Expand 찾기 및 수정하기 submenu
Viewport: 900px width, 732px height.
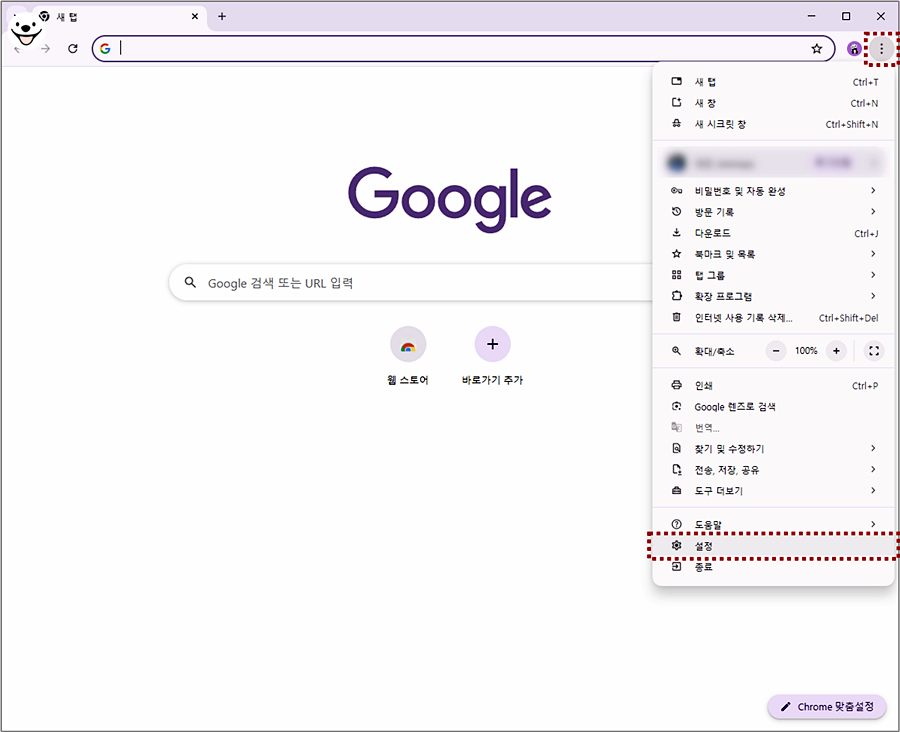point(774,448)
